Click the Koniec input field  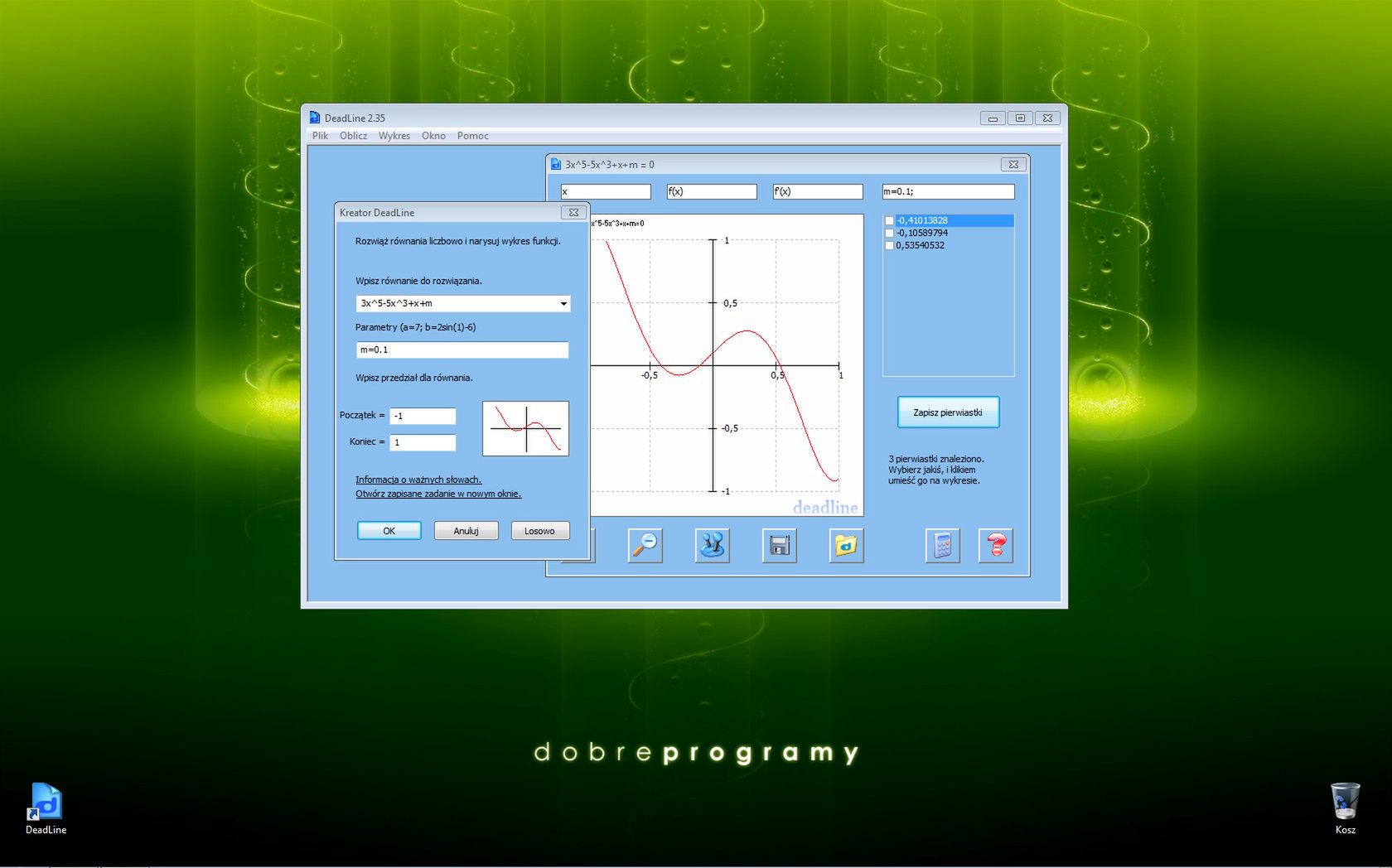(423, 442)
